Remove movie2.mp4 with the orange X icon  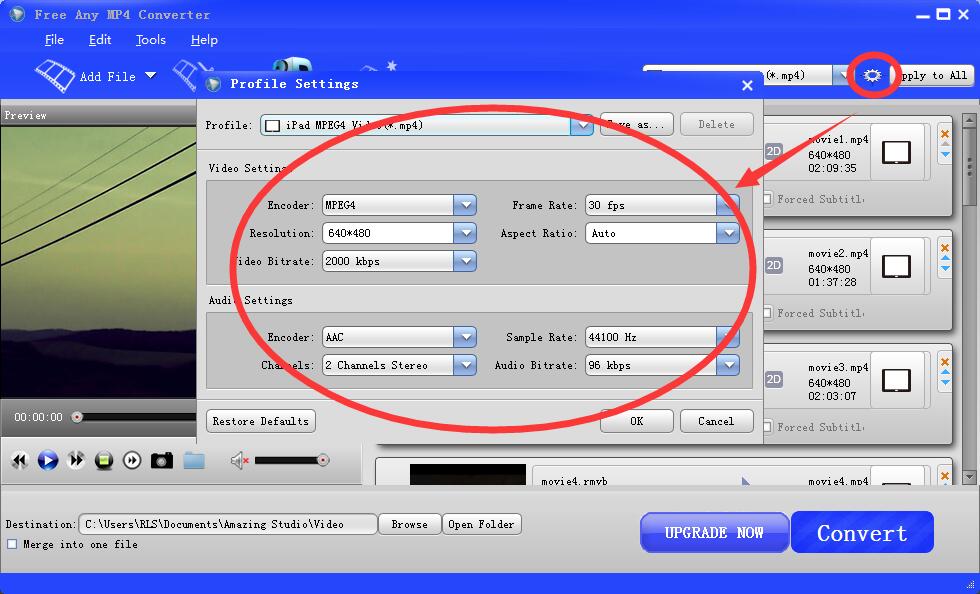pyautogui.click(x=945, y=247)
